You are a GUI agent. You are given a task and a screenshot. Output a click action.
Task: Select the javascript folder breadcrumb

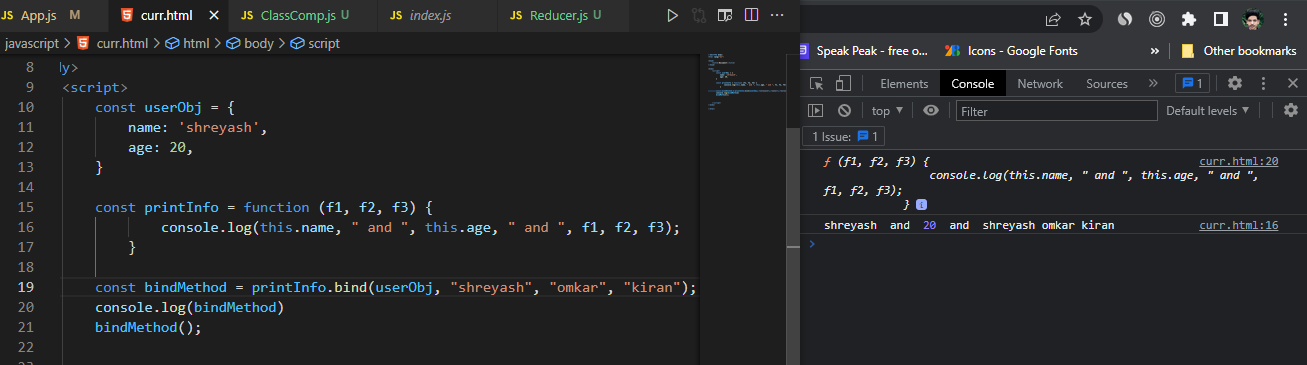point(32,43)
